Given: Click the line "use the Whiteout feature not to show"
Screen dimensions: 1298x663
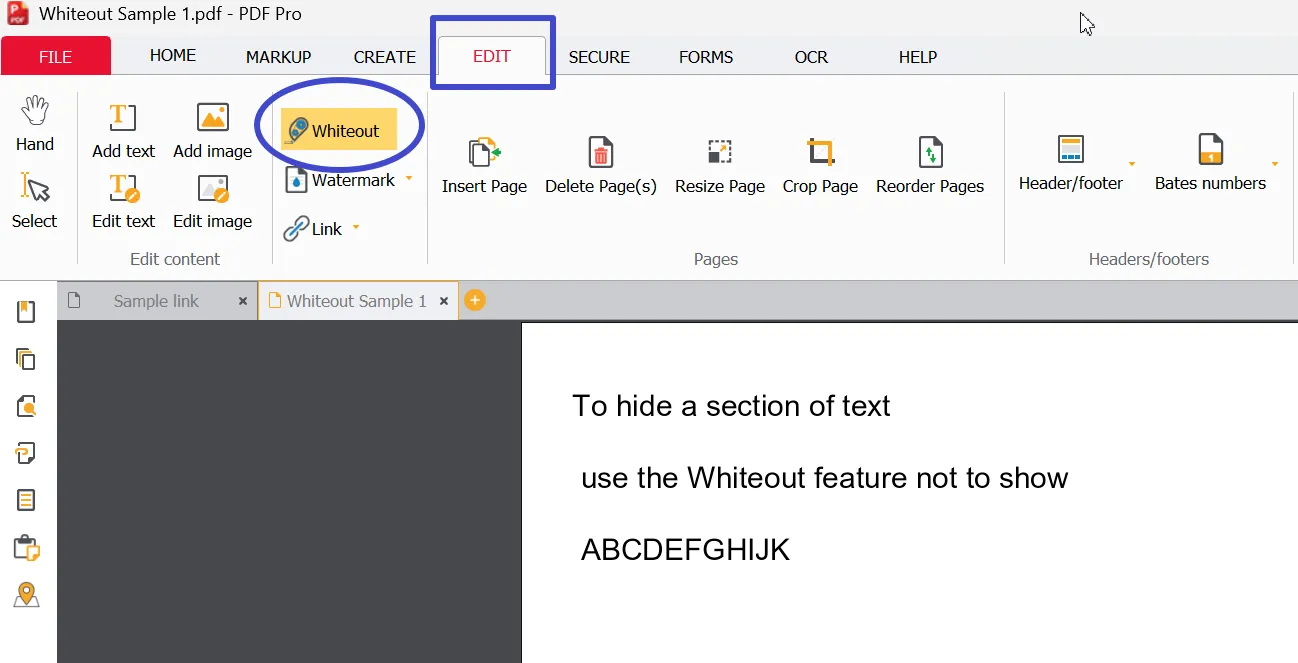Looking at the screenshot, I should click(x=825, y=478).
